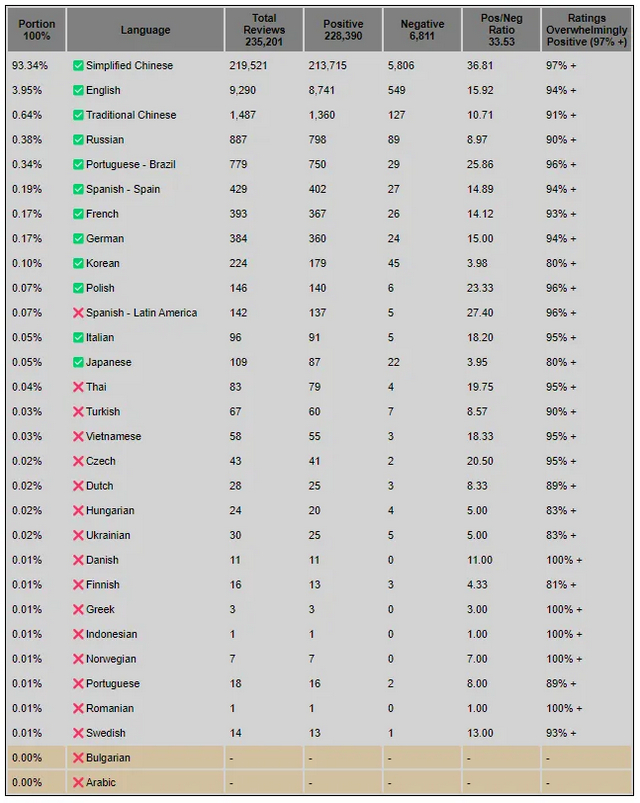Click the green checkmark next to Japanese
This screenshot has width=640, height=803.
pyautogui.click(x=78, y=363)
